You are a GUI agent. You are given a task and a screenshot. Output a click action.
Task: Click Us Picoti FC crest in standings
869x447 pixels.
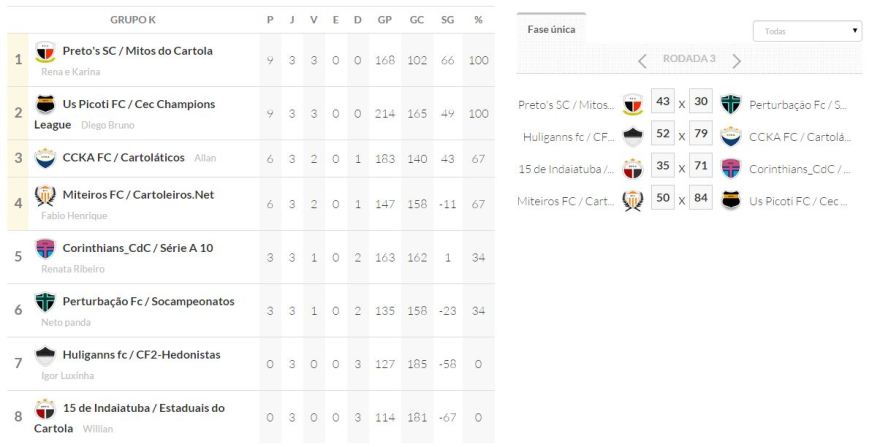45,104
